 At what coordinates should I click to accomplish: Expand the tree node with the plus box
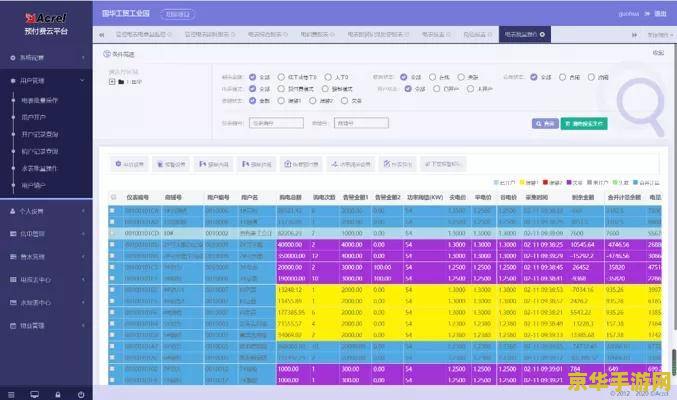tap(112, 82)
